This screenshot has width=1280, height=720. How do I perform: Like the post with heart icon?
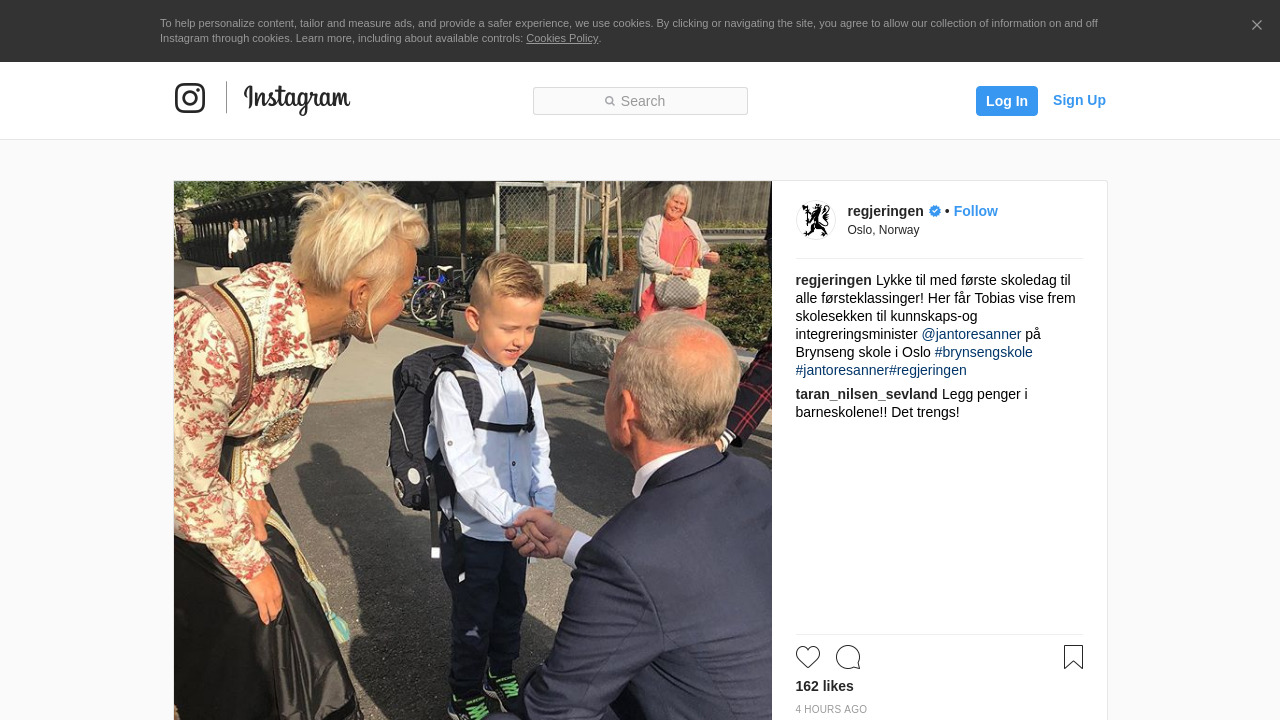pyautogui.click(x=808, y=657)
